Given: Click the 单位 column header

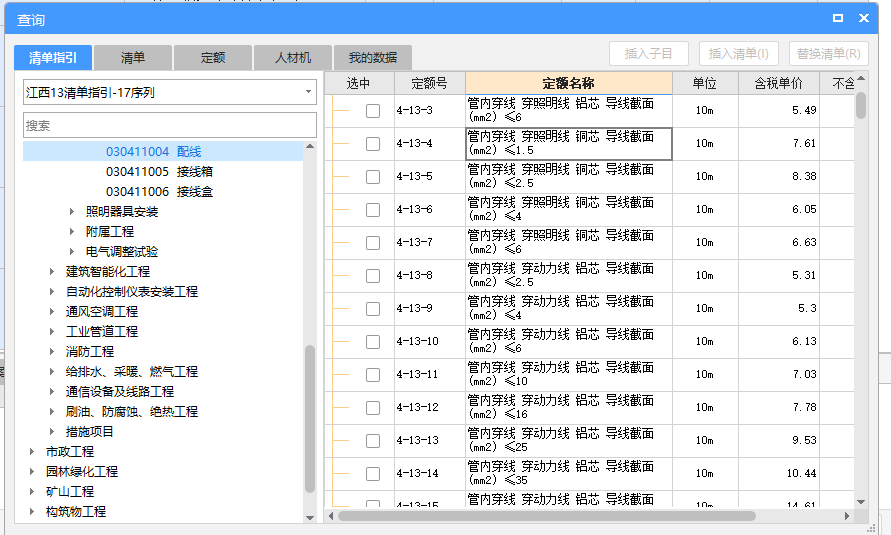Looking at the screenshot, I should click(705, 83).
